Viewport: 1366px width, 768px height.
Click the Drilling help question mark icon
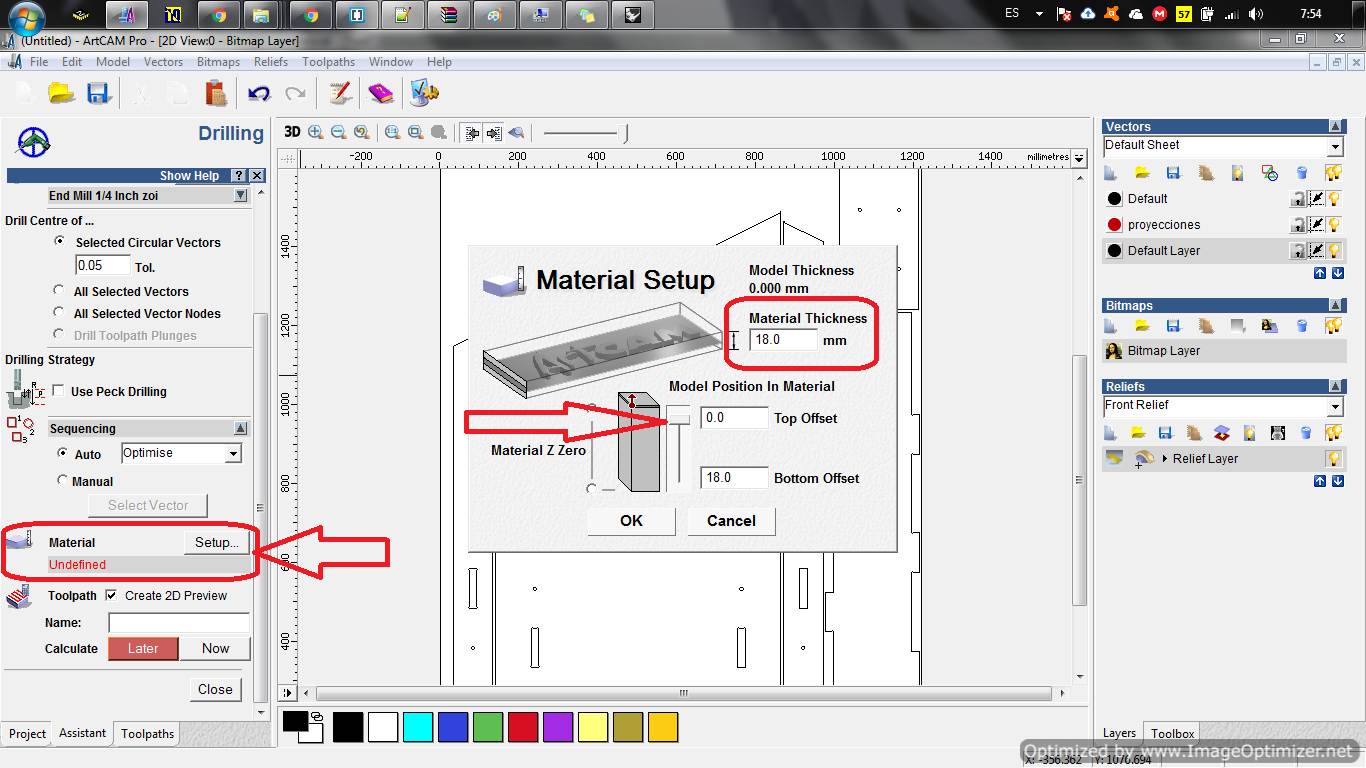pyautogui.click(x=239, y=175)
